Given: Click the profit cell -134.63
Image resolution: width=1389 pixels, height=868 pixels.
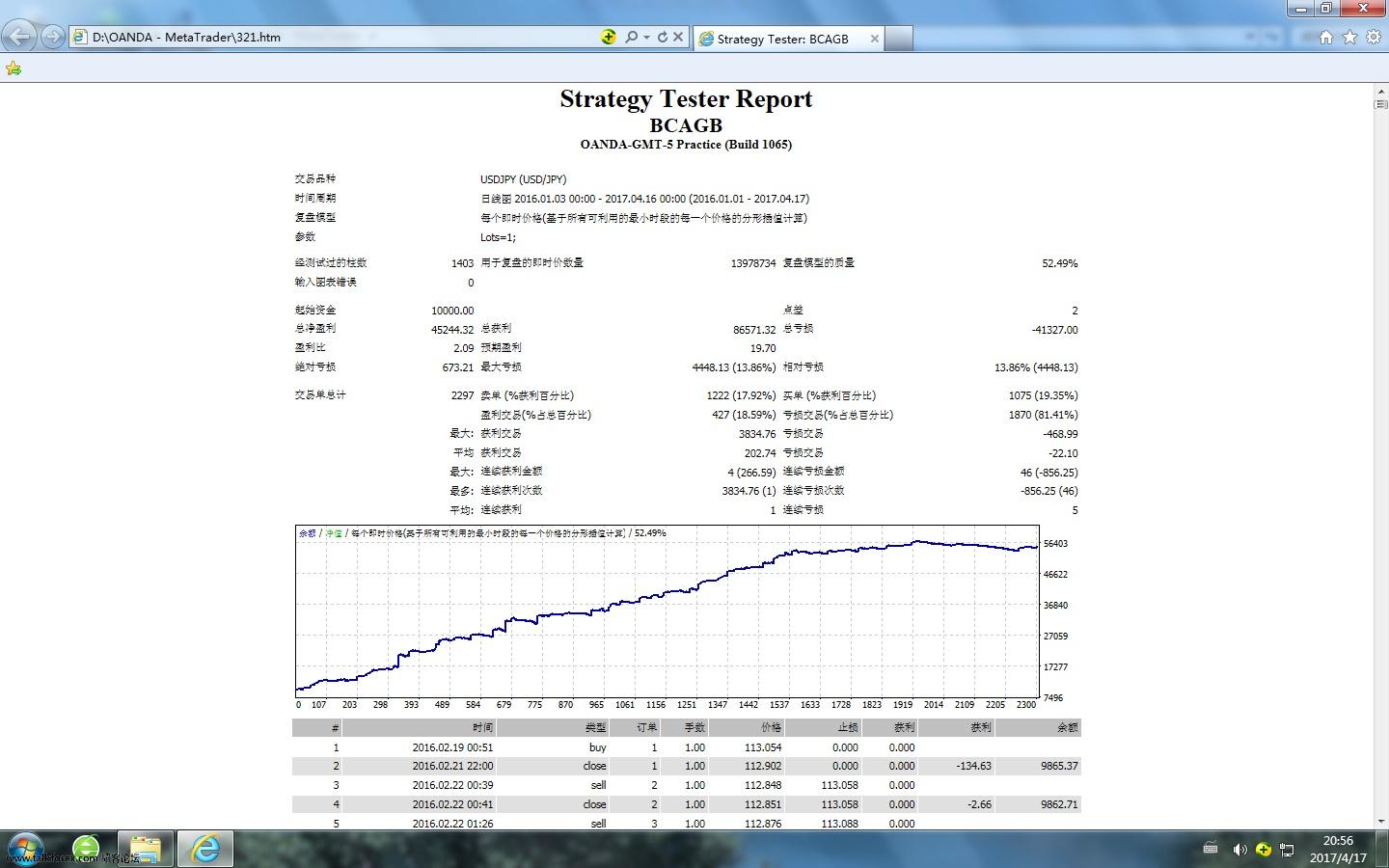Looking at the screenshot, I should coord(973,766).
